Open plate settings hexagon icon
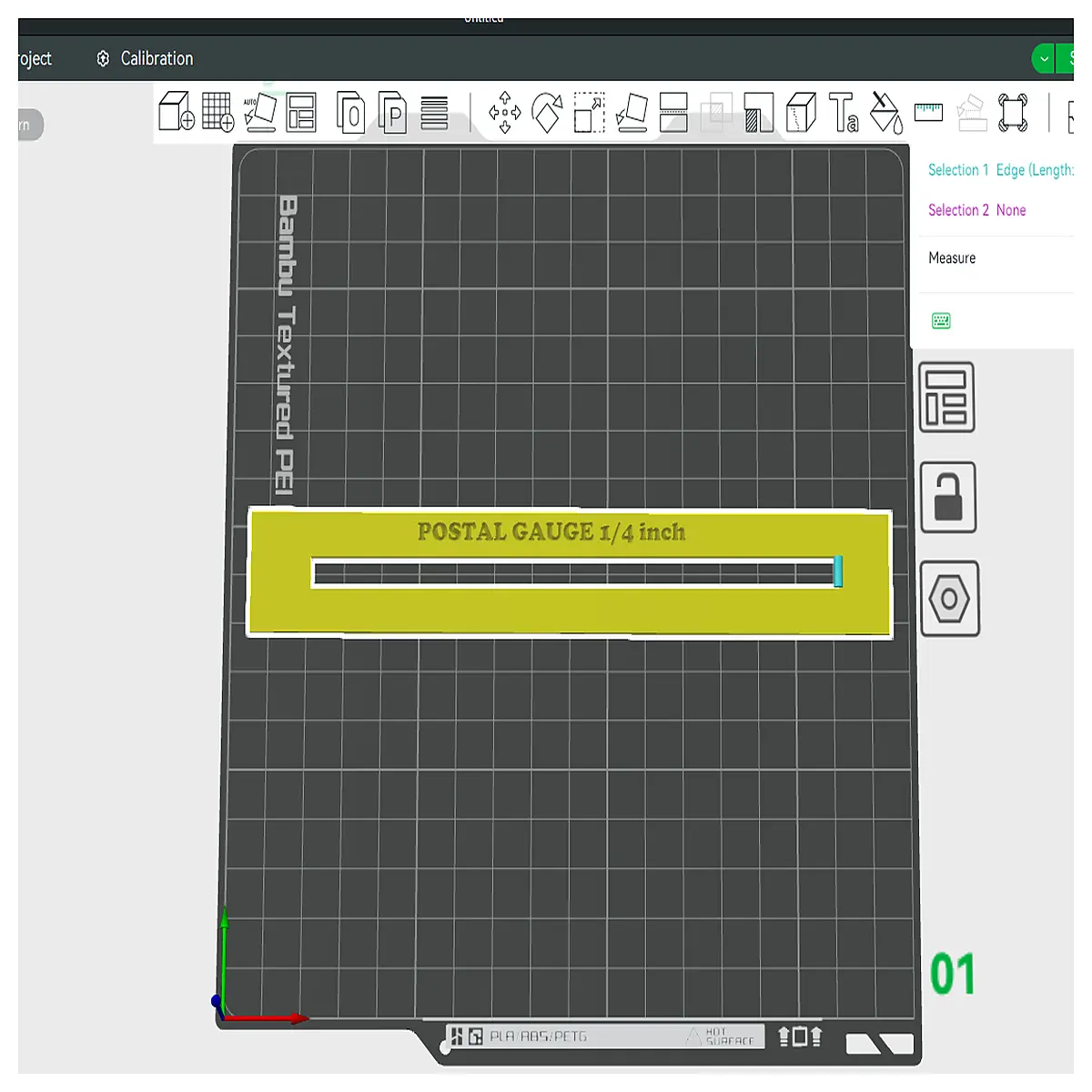The image size is (1092, 1092). point(949,598)
